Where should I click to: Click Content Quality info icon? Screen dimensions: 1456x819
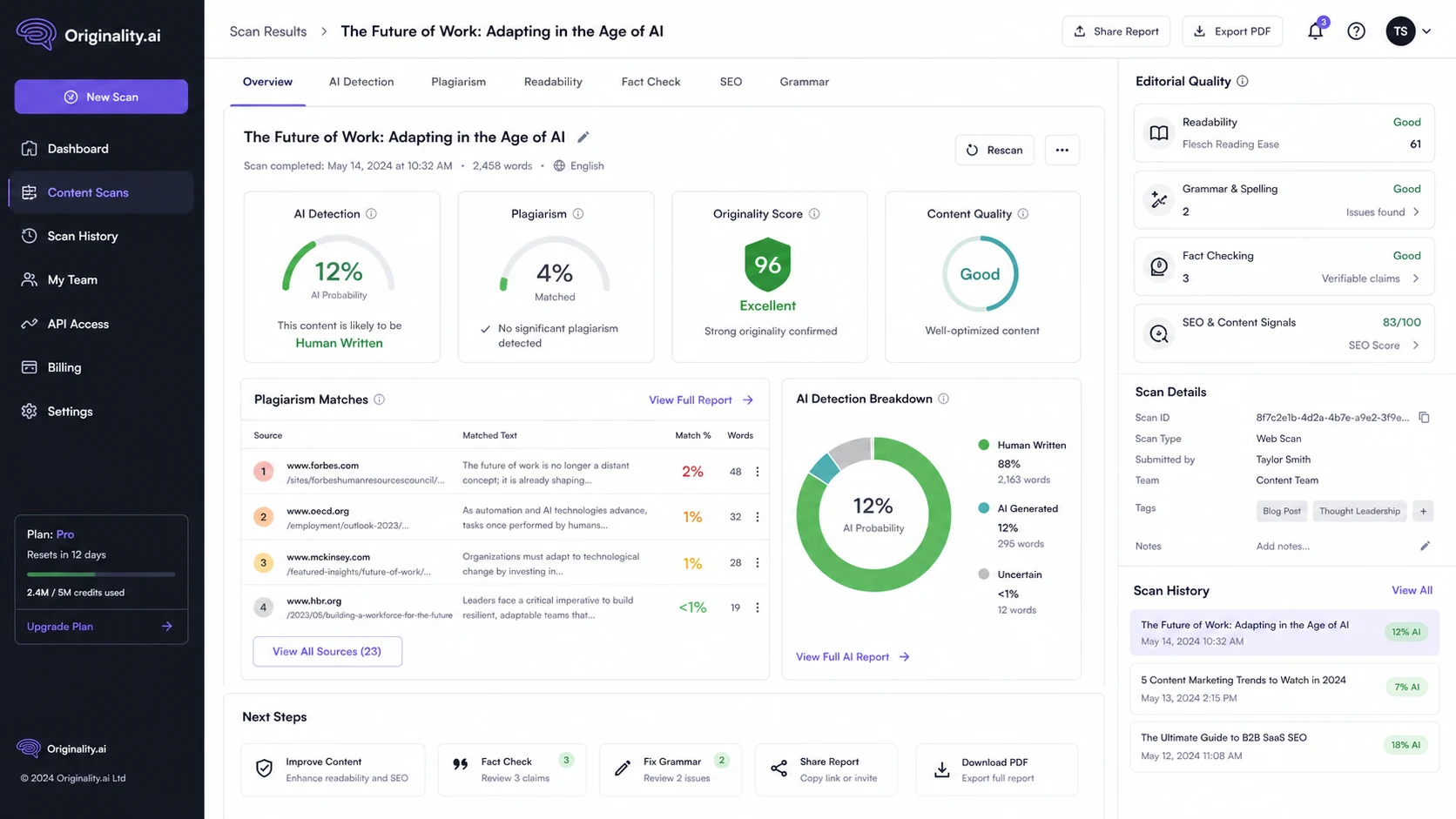(x=1023, y=214)
